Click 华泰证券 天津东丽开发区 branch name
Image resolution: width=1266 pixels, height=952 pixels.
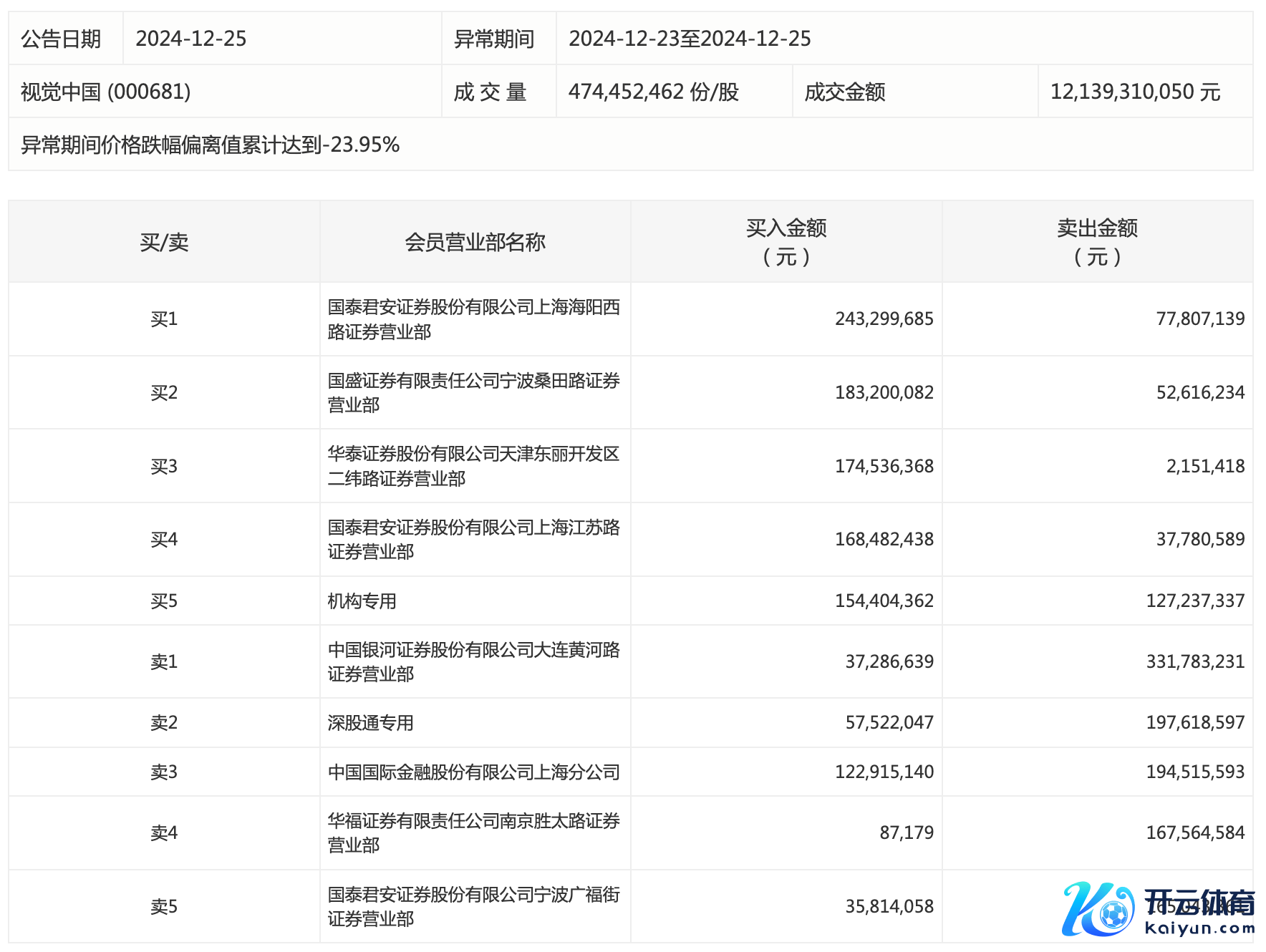click(473, 466)
